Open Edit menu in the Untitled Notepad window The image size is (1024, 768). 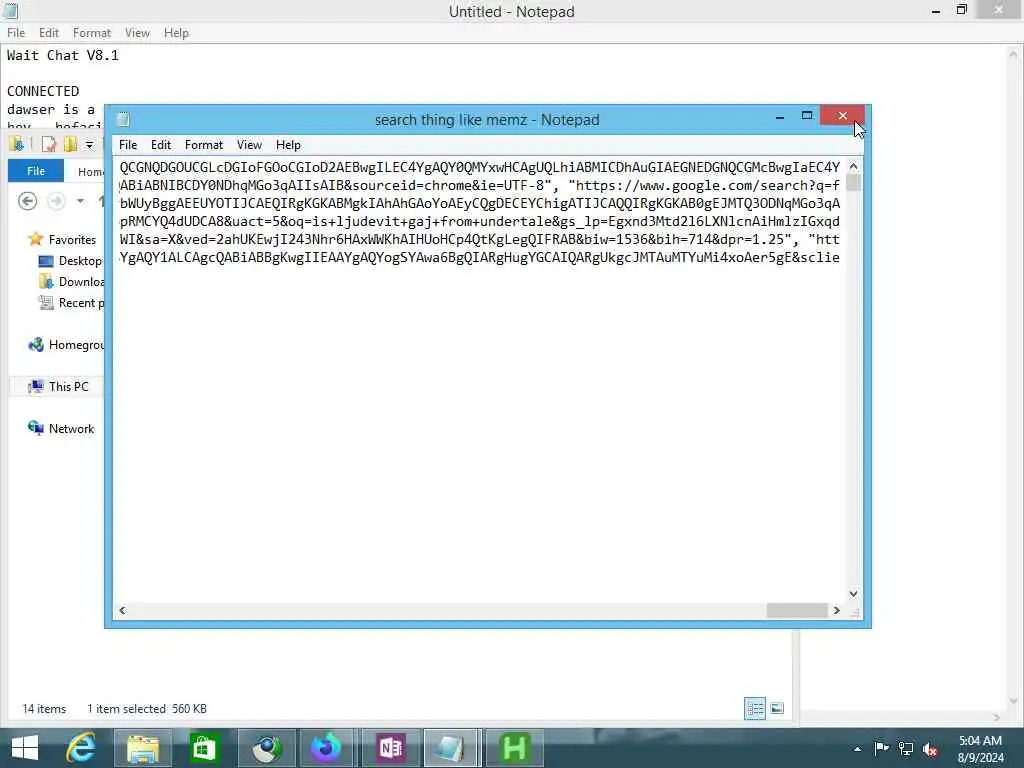coord(48,33)
